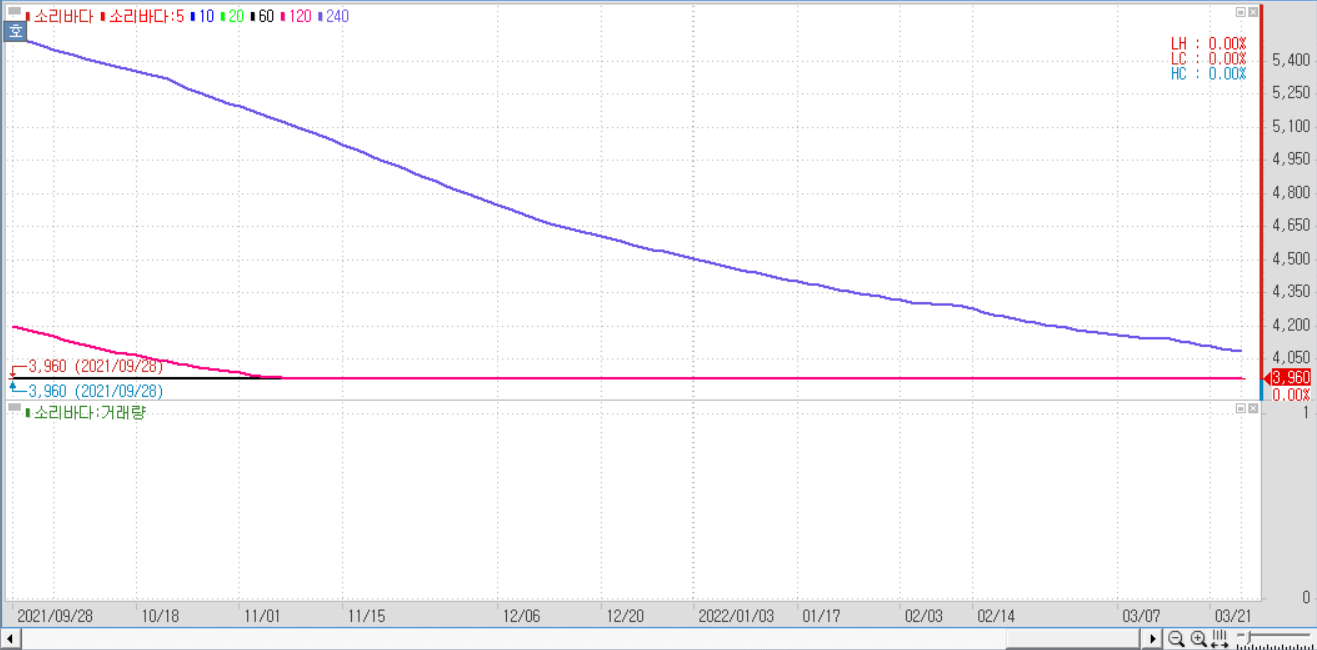Click the '2021/09/28' date axis label
Image resolution: width=1317 pixels, height=650 pixels.
pos(55,616)
